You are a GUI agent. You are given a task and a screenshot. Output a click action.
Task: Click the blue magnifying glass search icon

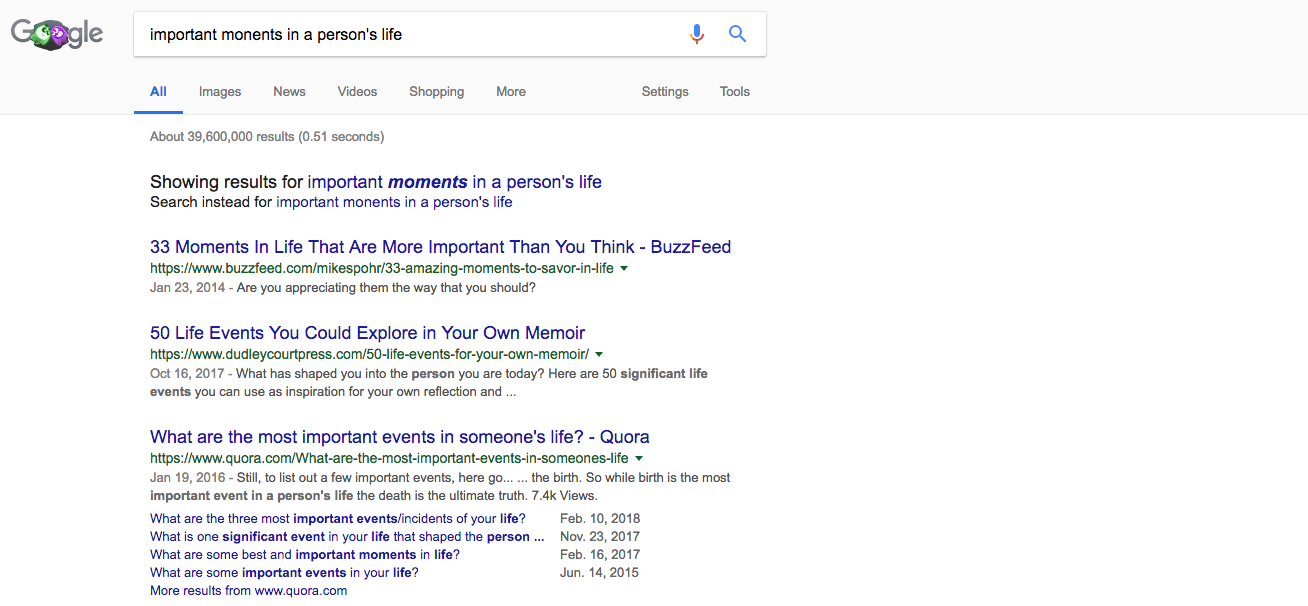pos(738,34)
